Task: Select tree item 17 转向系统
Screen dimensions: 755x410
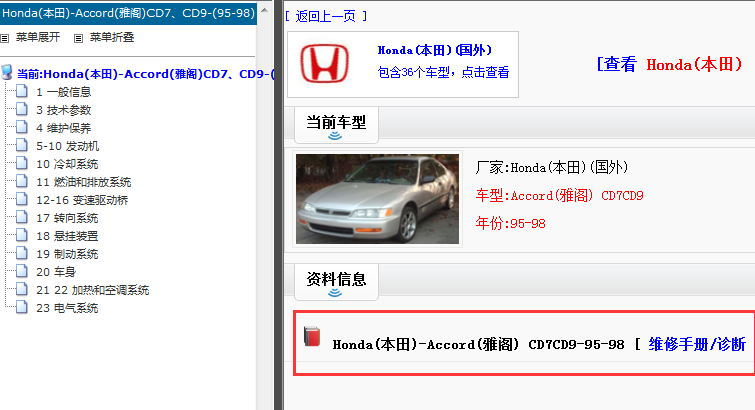Action: tap(67, 218)
